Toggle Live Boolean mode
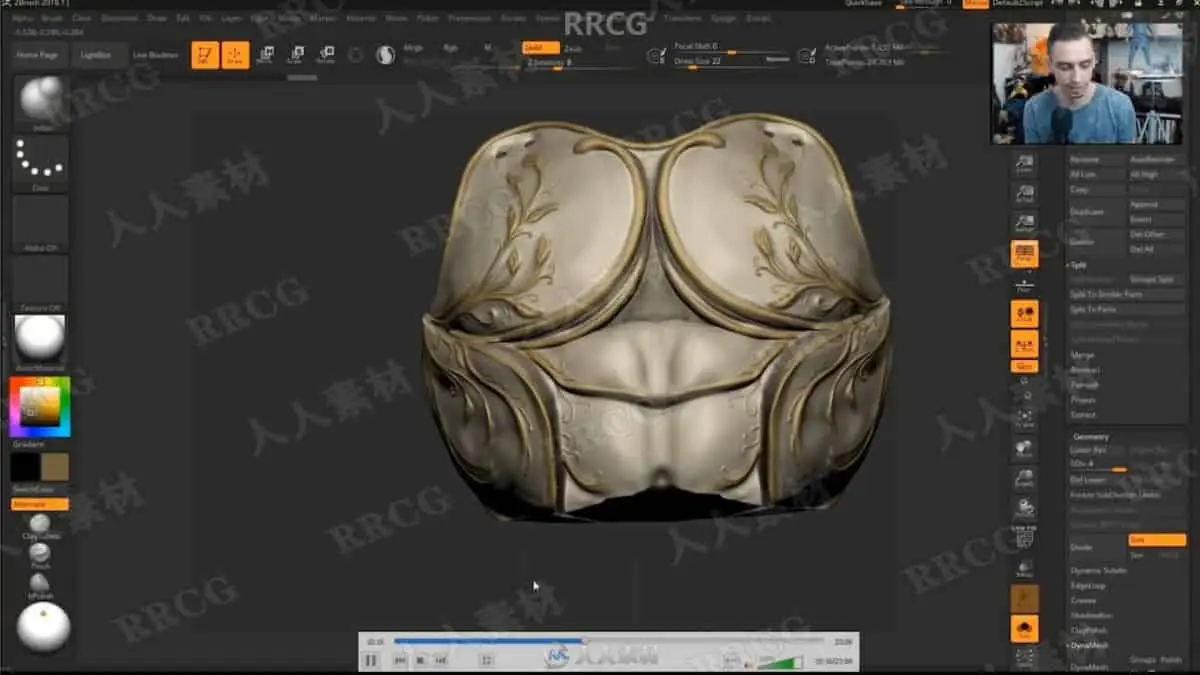 [x=156, y=55]
